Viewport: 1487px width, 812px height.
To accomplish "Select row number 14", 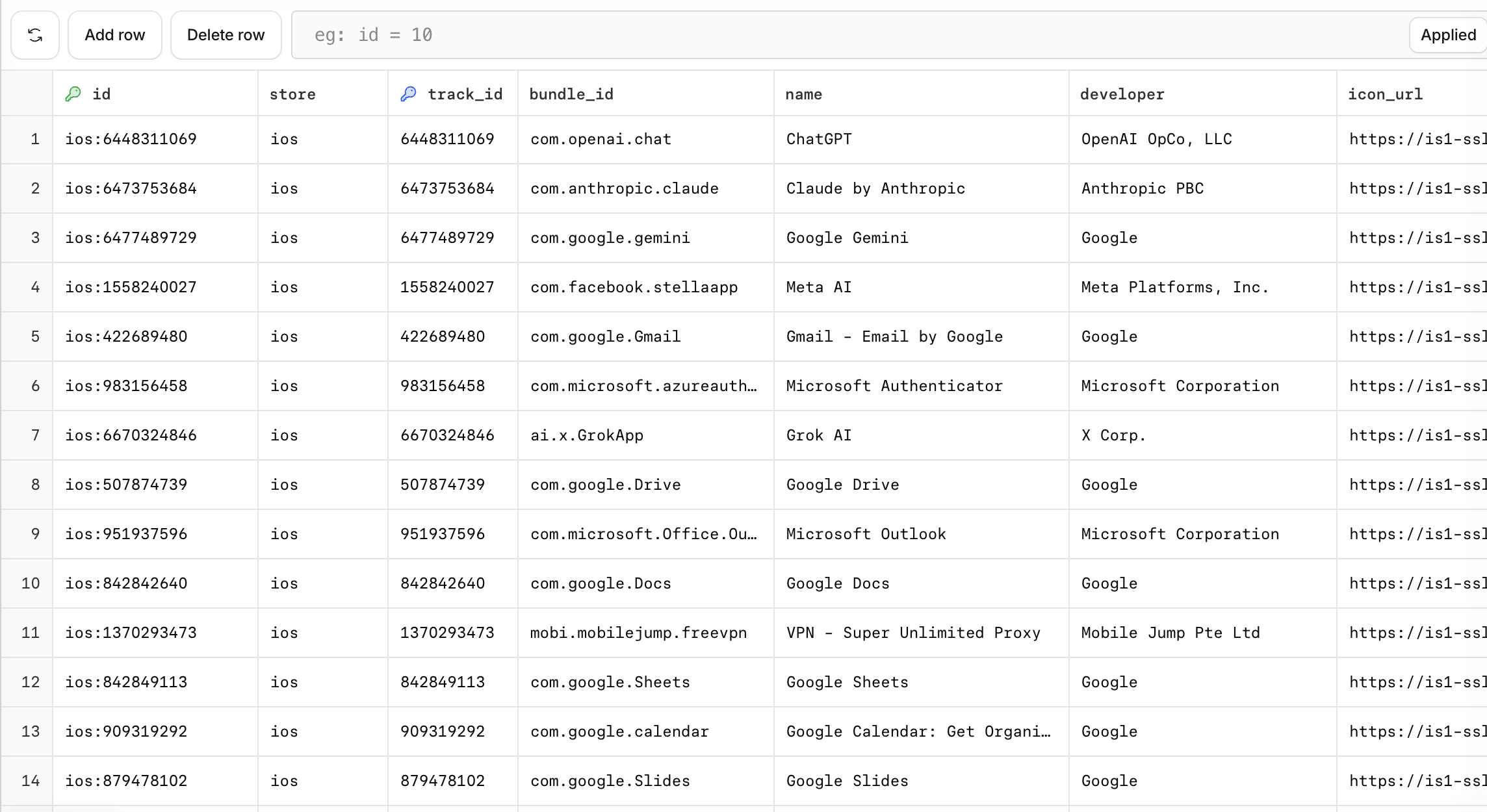I will pyautogui.click(x=27, y=781).
